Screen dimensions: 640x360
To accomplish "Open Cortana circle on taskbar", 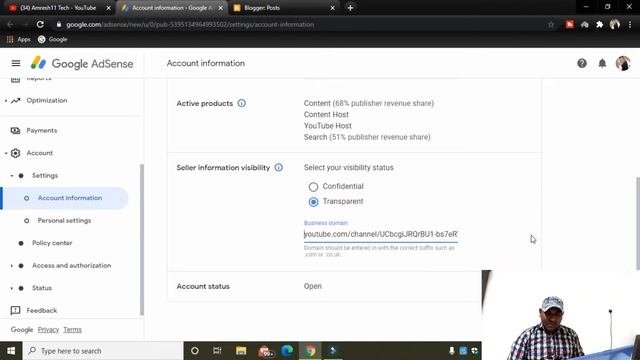I will [x=195, y=351].
